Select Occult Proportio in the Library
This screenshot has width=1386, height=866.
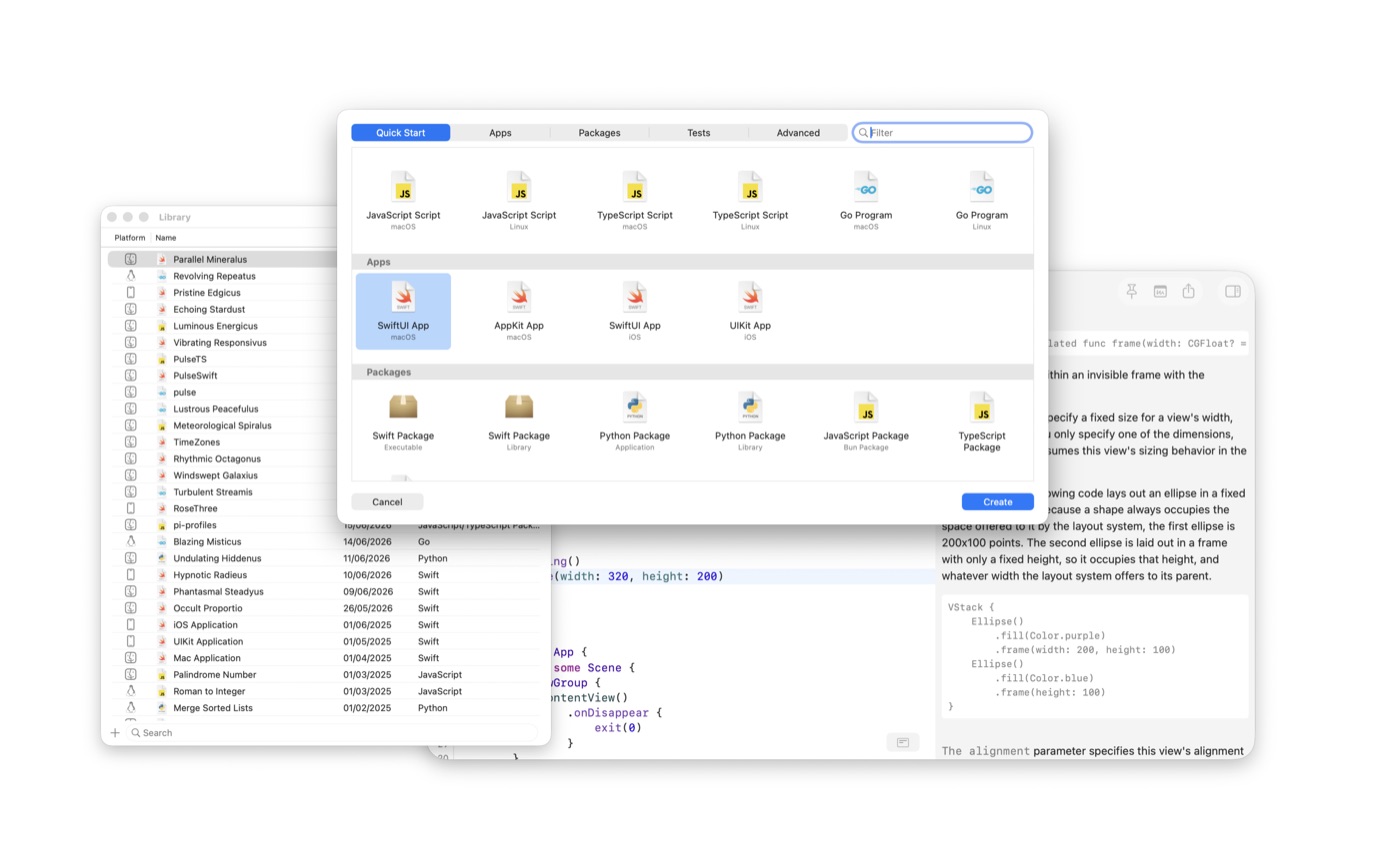pos(325,608)
